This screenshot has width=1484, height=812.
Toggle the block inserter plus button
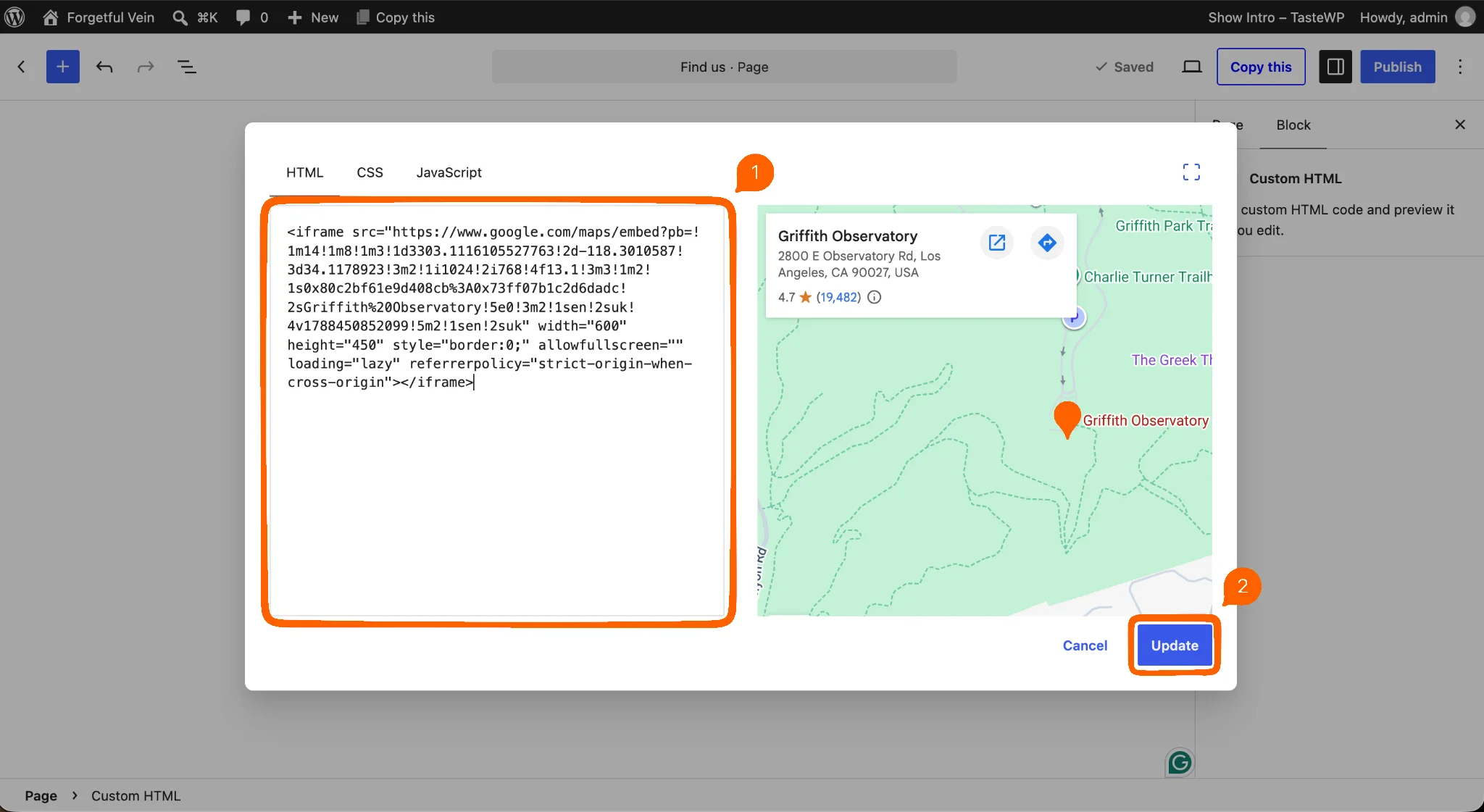[x=63, y=67]
